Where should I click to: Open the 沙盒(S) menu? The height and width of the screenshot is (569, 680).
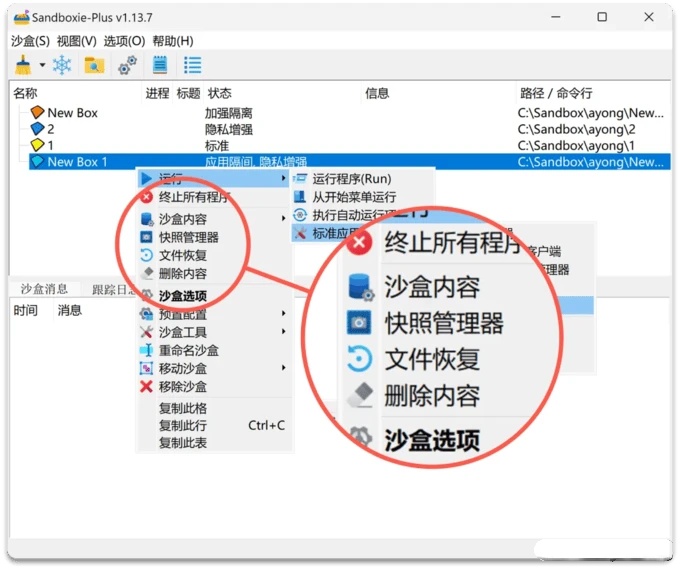[x=30, y=41]
